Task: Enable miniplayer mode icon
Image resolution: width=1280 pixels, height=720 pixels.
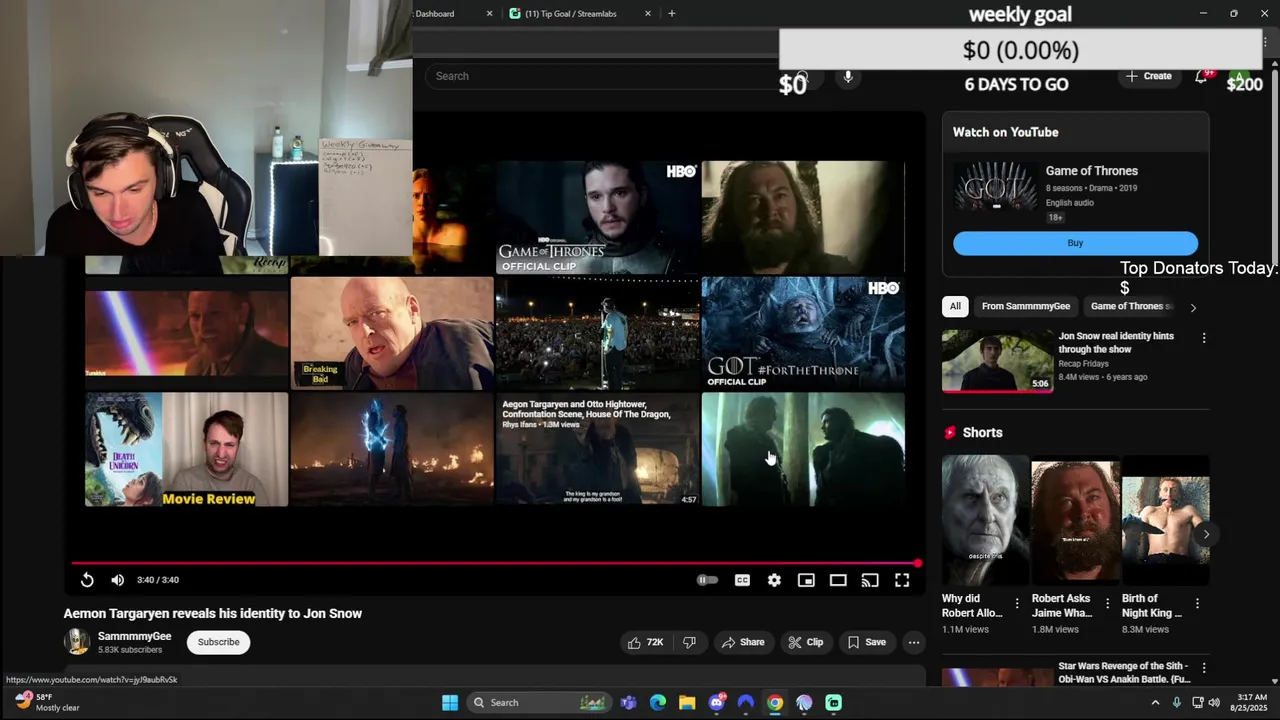Action: coord(806,580)
